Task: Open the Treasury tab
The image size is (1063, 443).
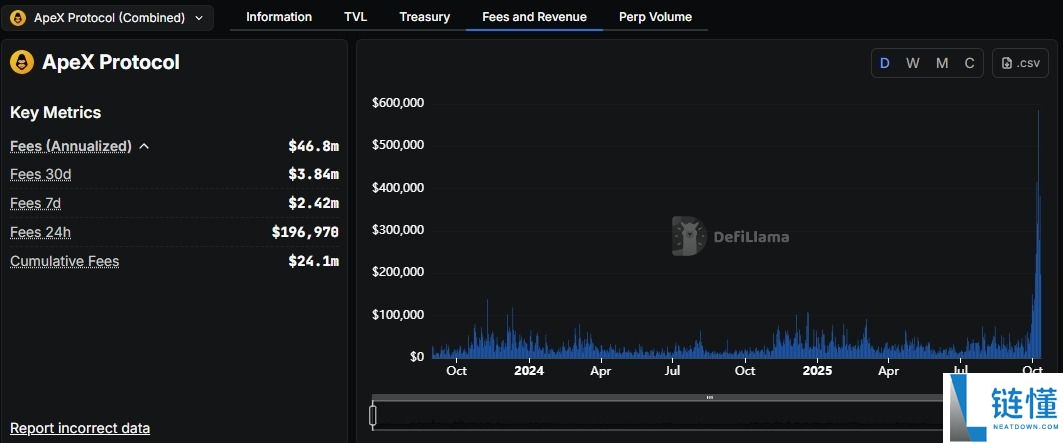Action: [424, 17]
